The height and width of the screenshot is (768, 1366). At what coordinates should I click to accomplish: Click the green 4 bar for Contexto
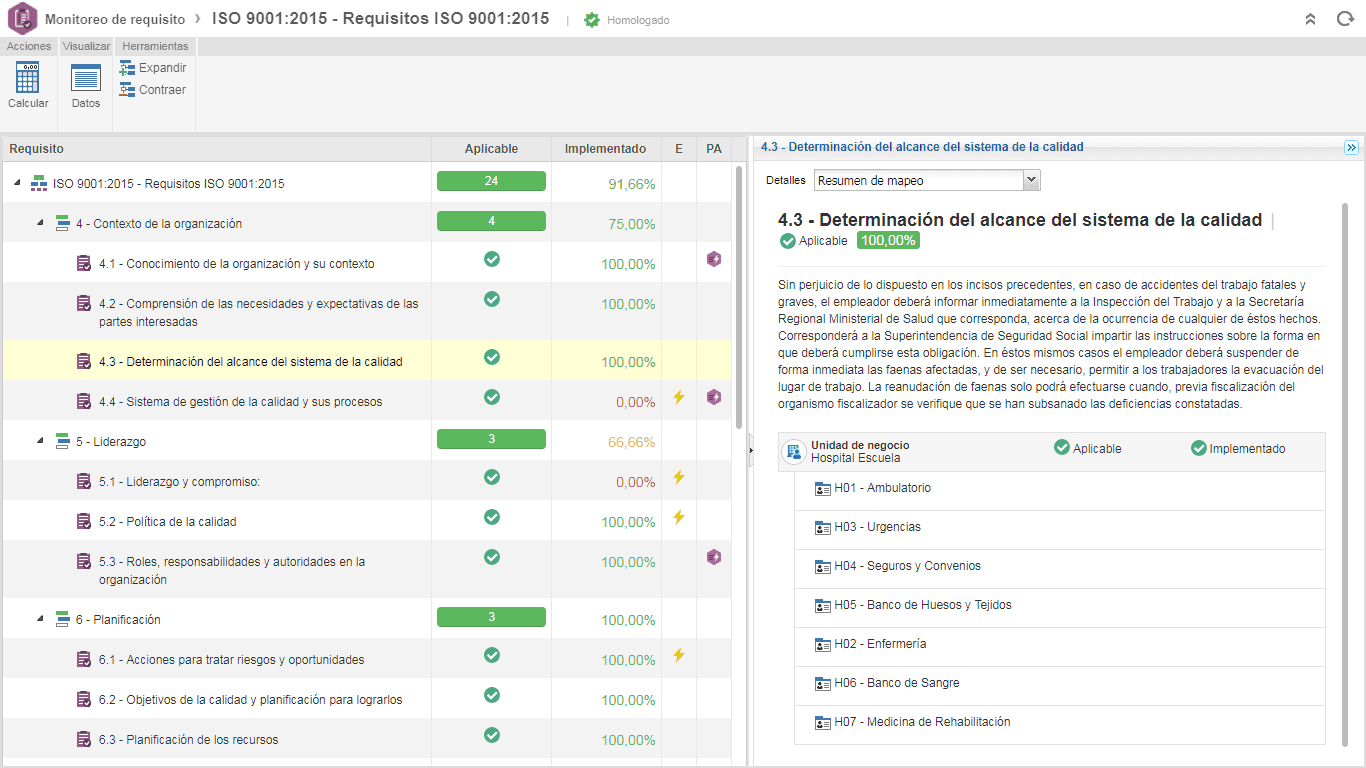(x=491, y=221)
